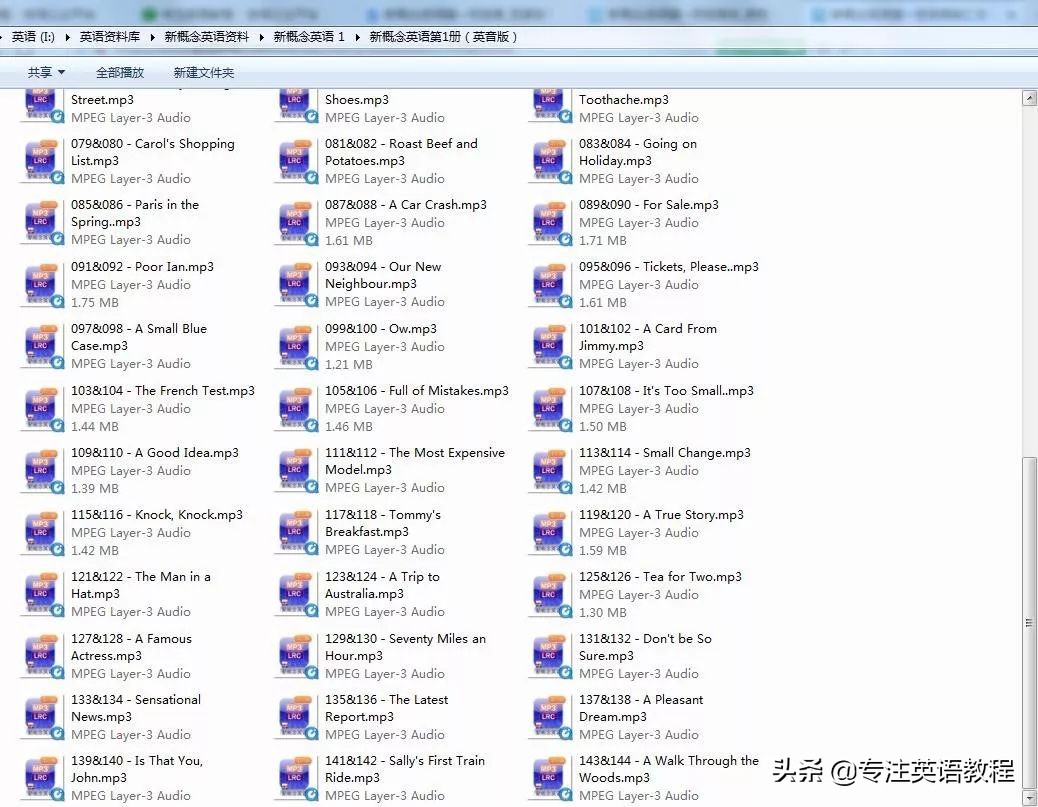Image resolution: width=1038 pixels, height=807 pixels.
Task: Click the Poor Ian.mp3 icon
Action: pyautogui.click(x=42, y=285)
